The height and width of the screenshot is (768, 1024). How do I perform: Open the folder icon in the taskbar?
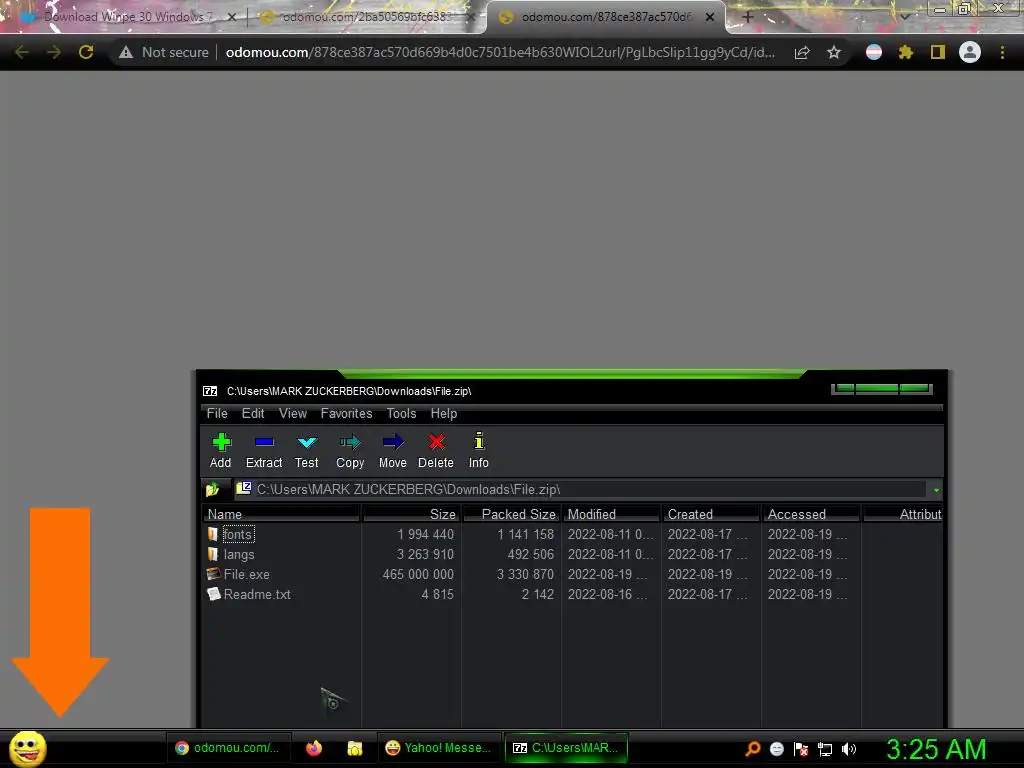tap(355, 748)
